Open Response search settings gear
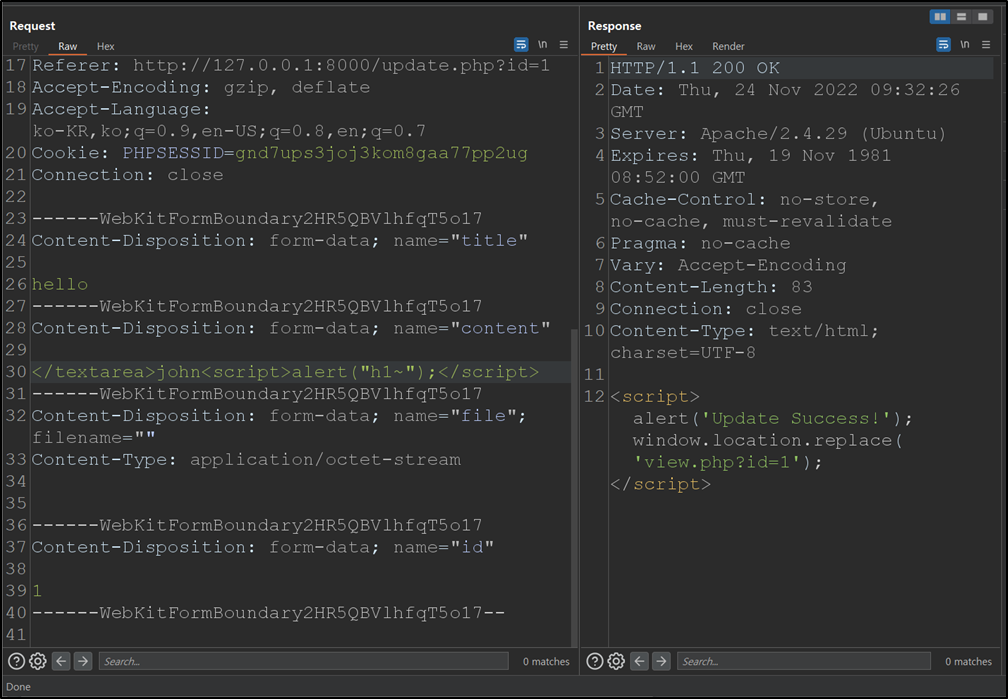1008x699 pixels. coord(616,661)
